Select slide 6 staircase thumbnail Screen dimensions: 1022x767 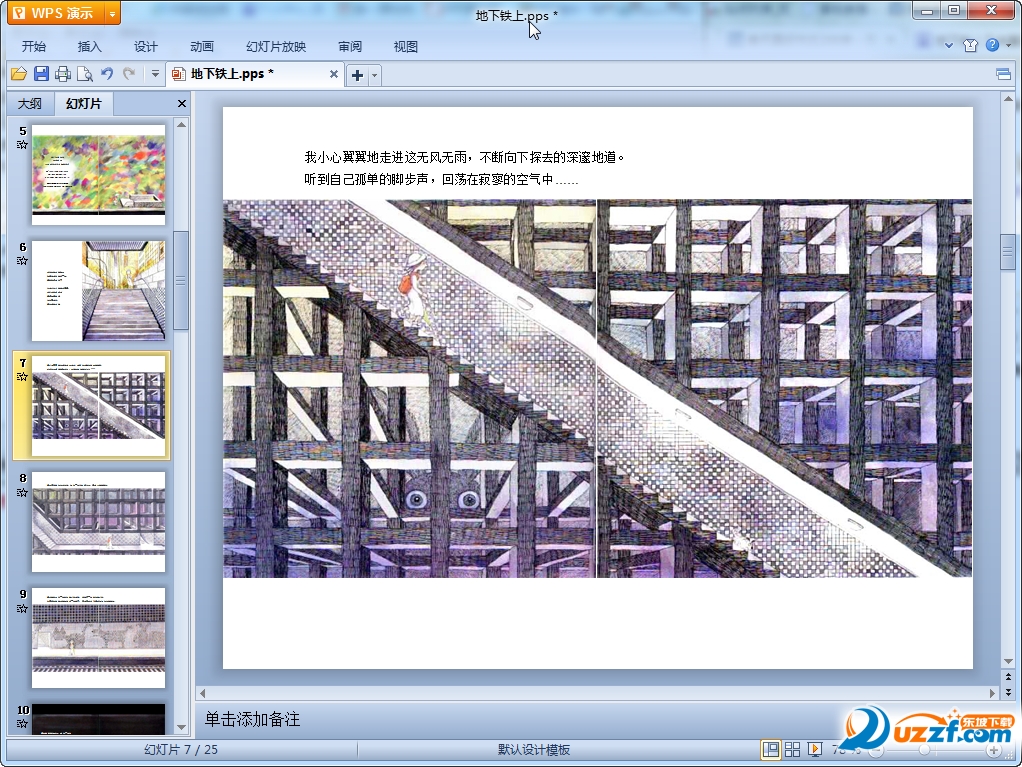pos(98,291)
